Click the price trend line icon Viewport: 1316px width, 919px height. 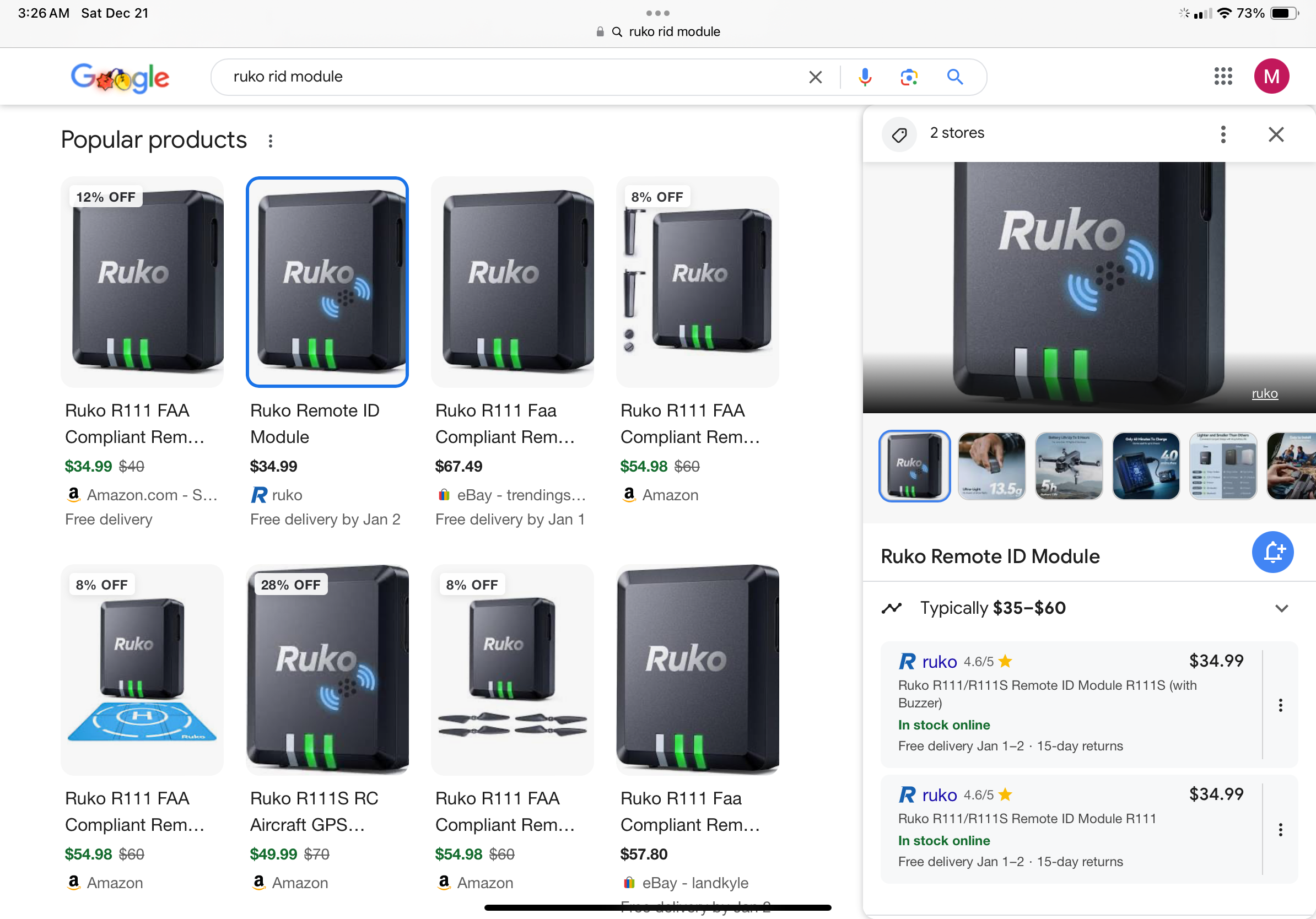pos(892,608)
